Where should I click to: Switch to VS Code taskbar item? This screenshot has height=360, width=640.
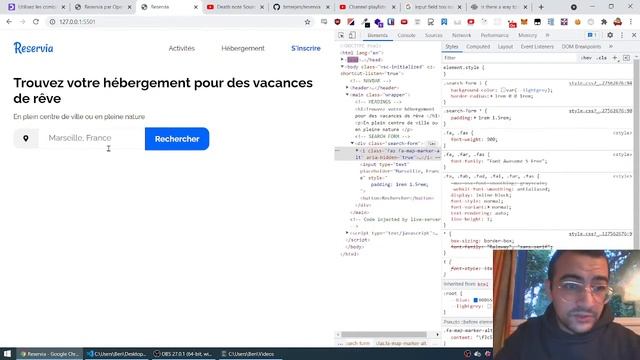(116, 354)
